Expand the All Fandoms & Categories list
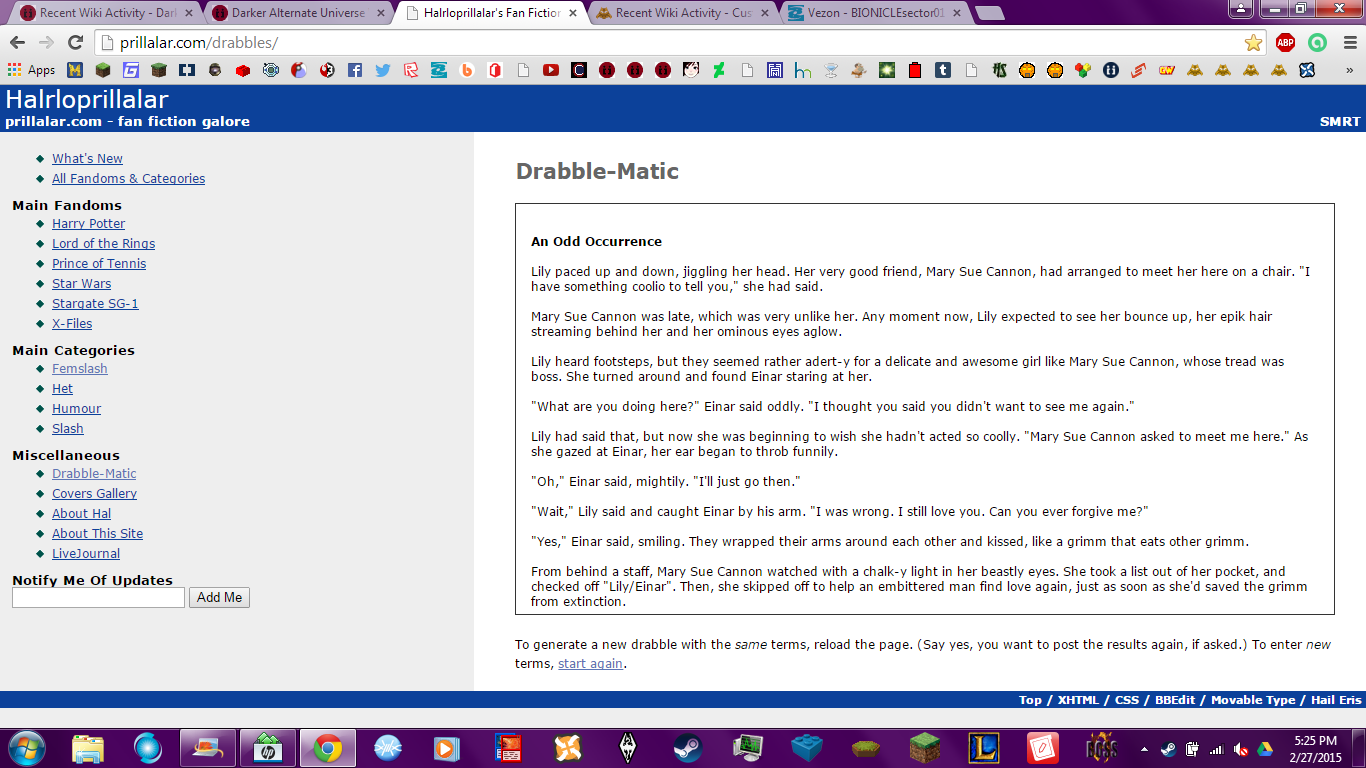The height and width of the screenshot is (768, 1366). (128, 178)
